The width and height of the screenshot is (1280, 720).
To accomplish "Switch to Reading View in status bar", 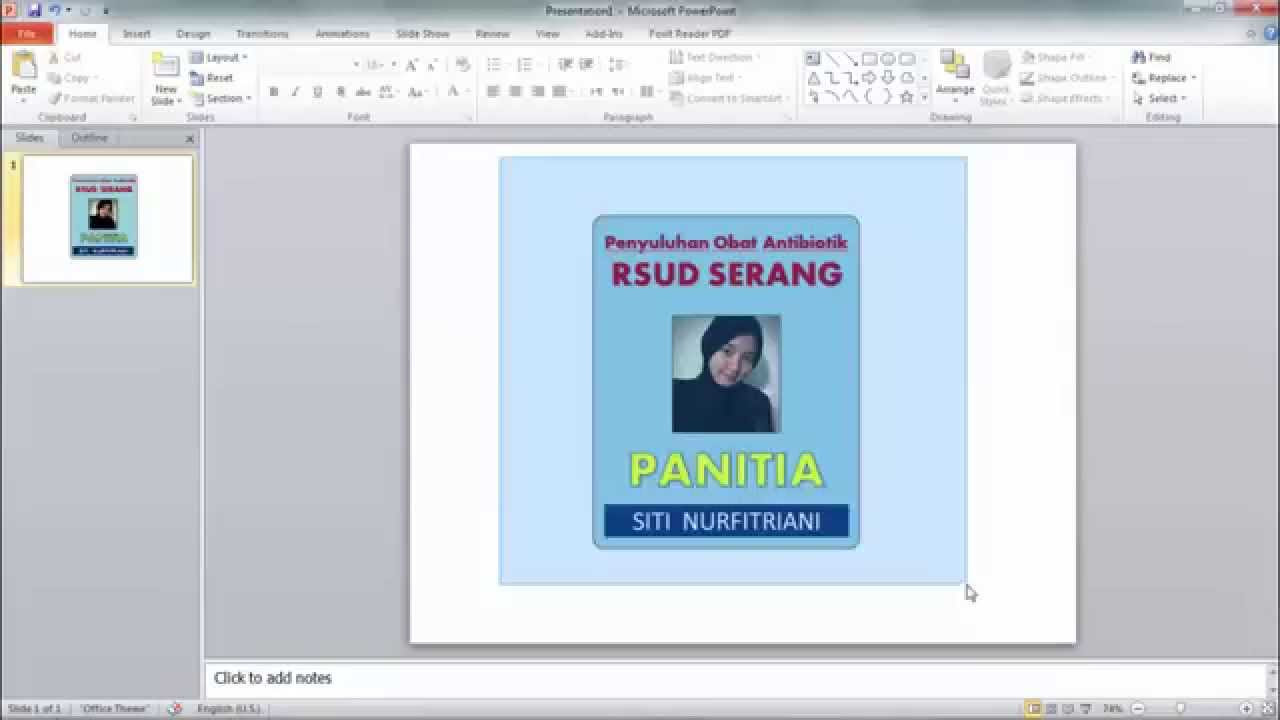I will (x=1068, y=709).
